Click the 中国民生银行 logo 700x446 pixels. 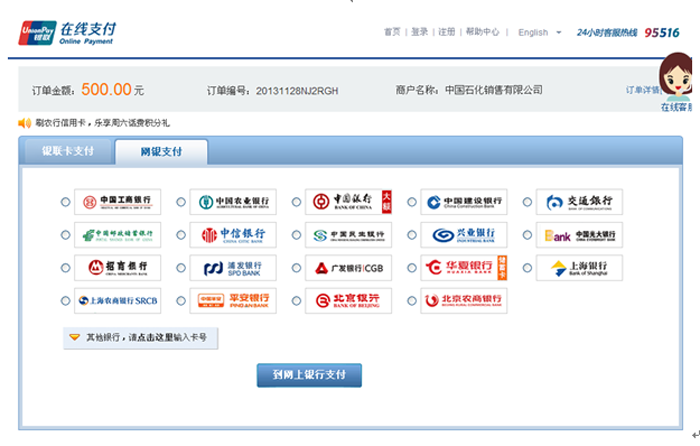(x=348, y=235)
